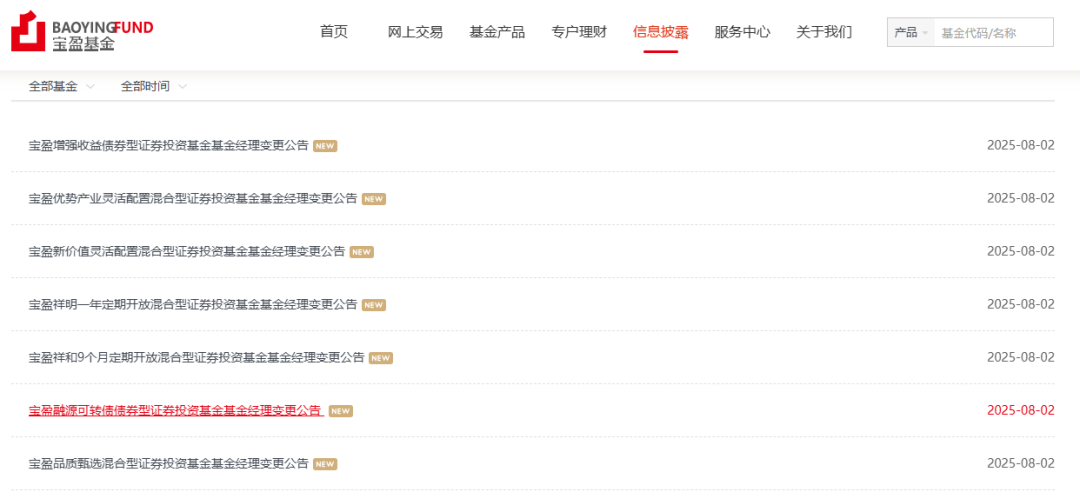Open 宝盈祥和9个月定期开放 announcement link
Image resolution: width=1080 pixels, height=492 pixels.
[x=196, y=358]
